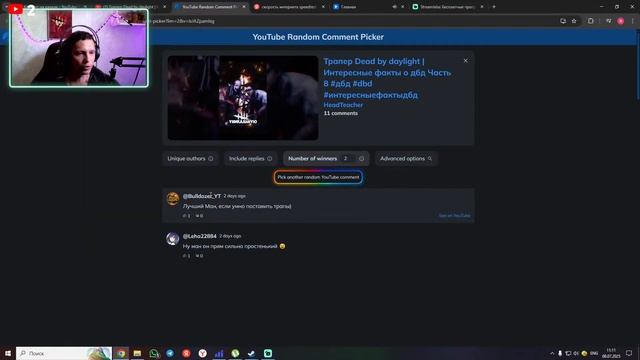
Task: Switch to the Streamlabs browser tab
Action: [x=447, y=7]
